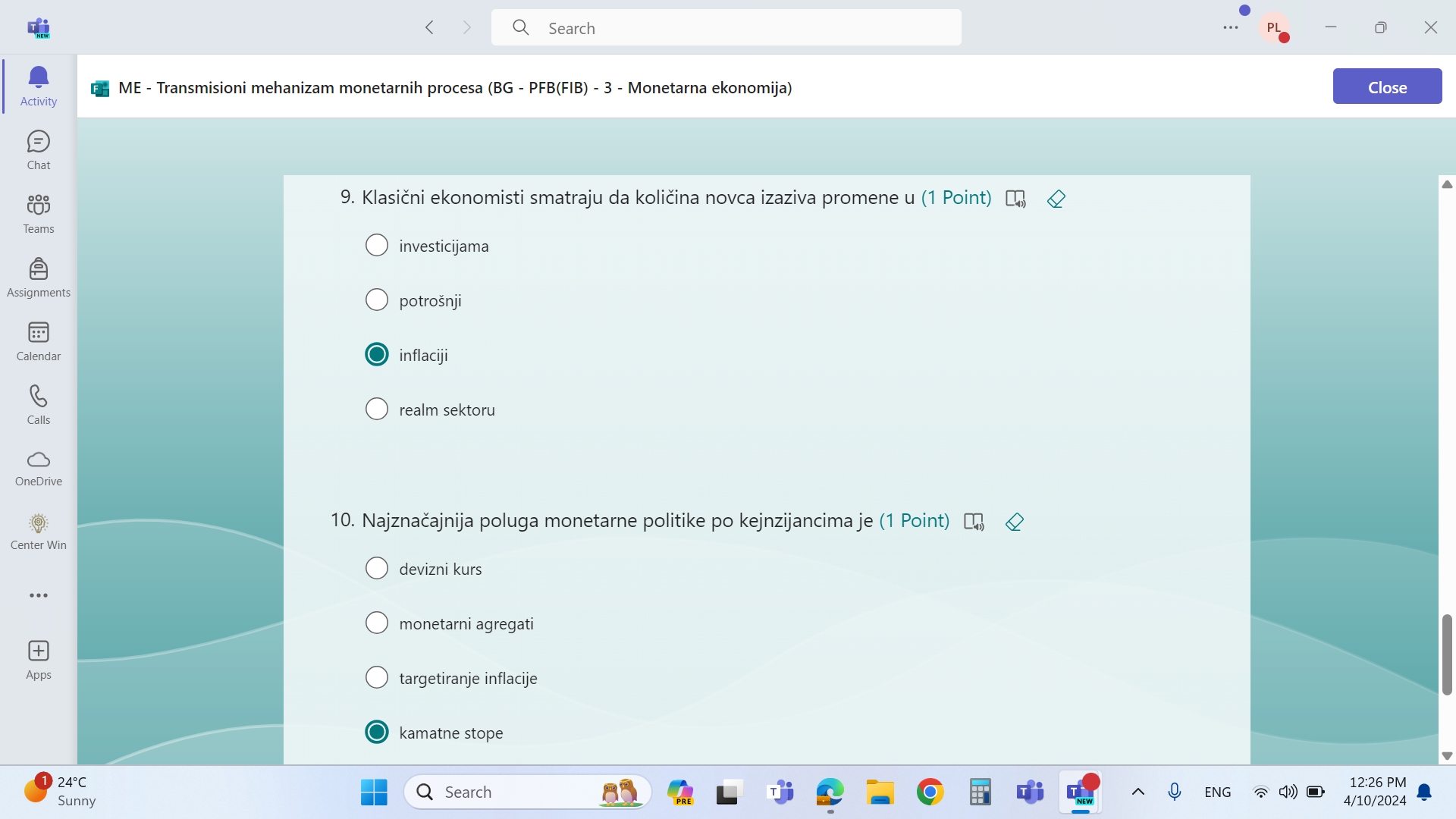Select the 'inflaciji' radio option

(377, 354)
